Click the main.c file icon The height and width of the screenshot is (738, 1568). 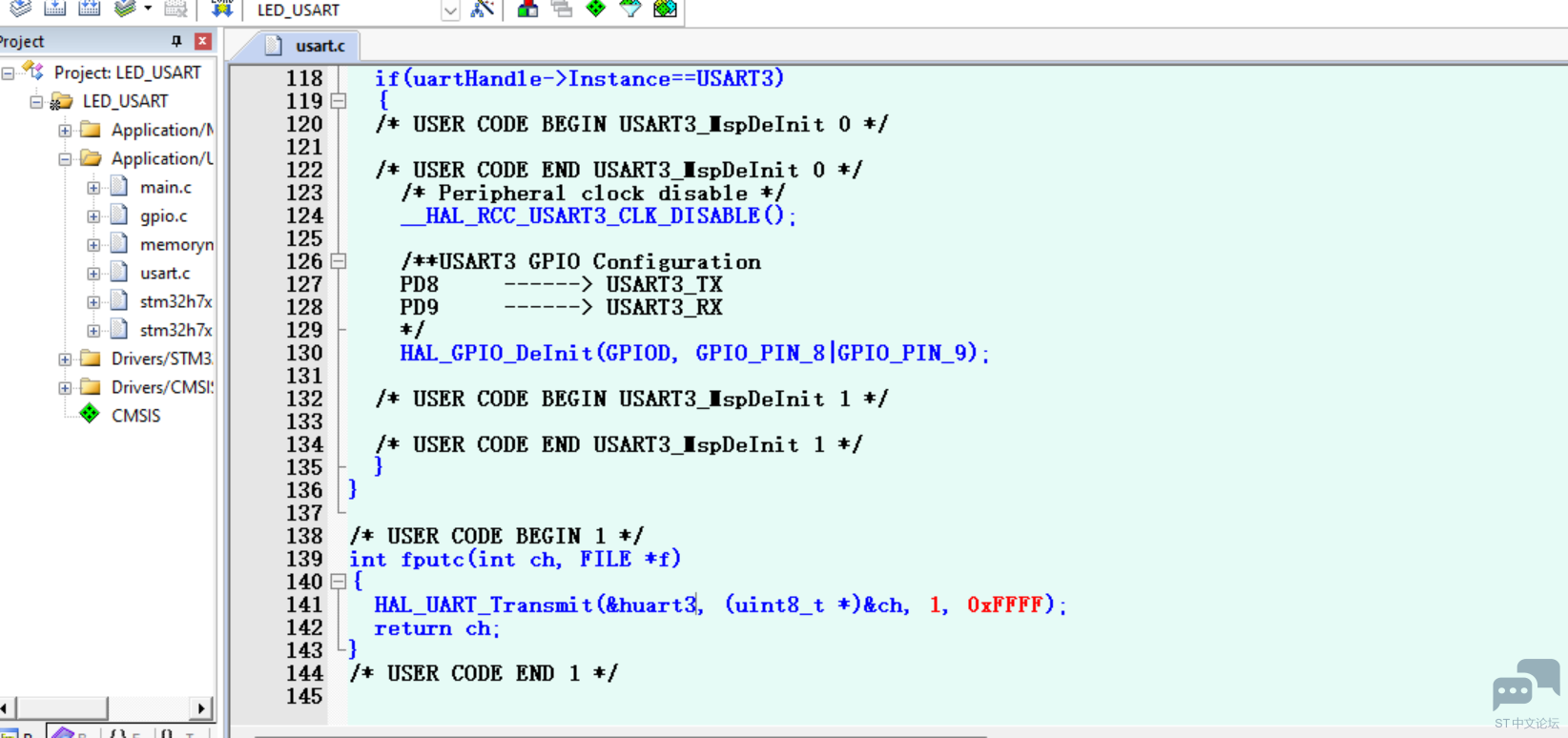click(119, 186)
